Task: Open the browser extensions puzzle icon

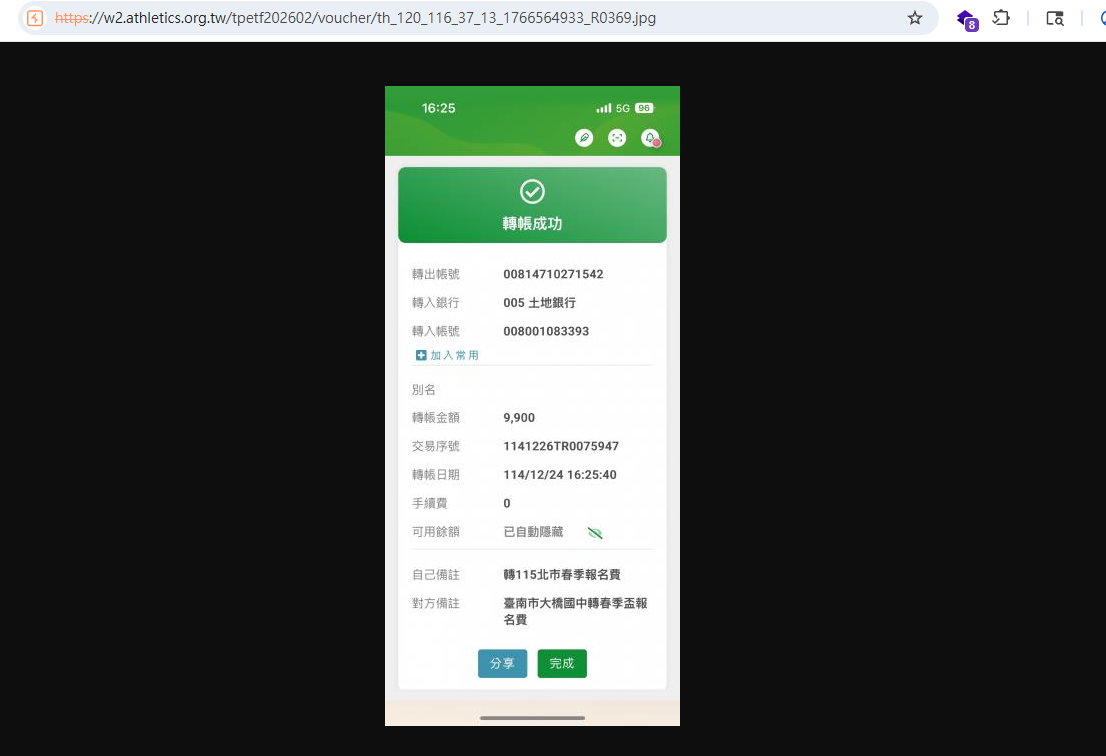Action: click(1001, 18)
